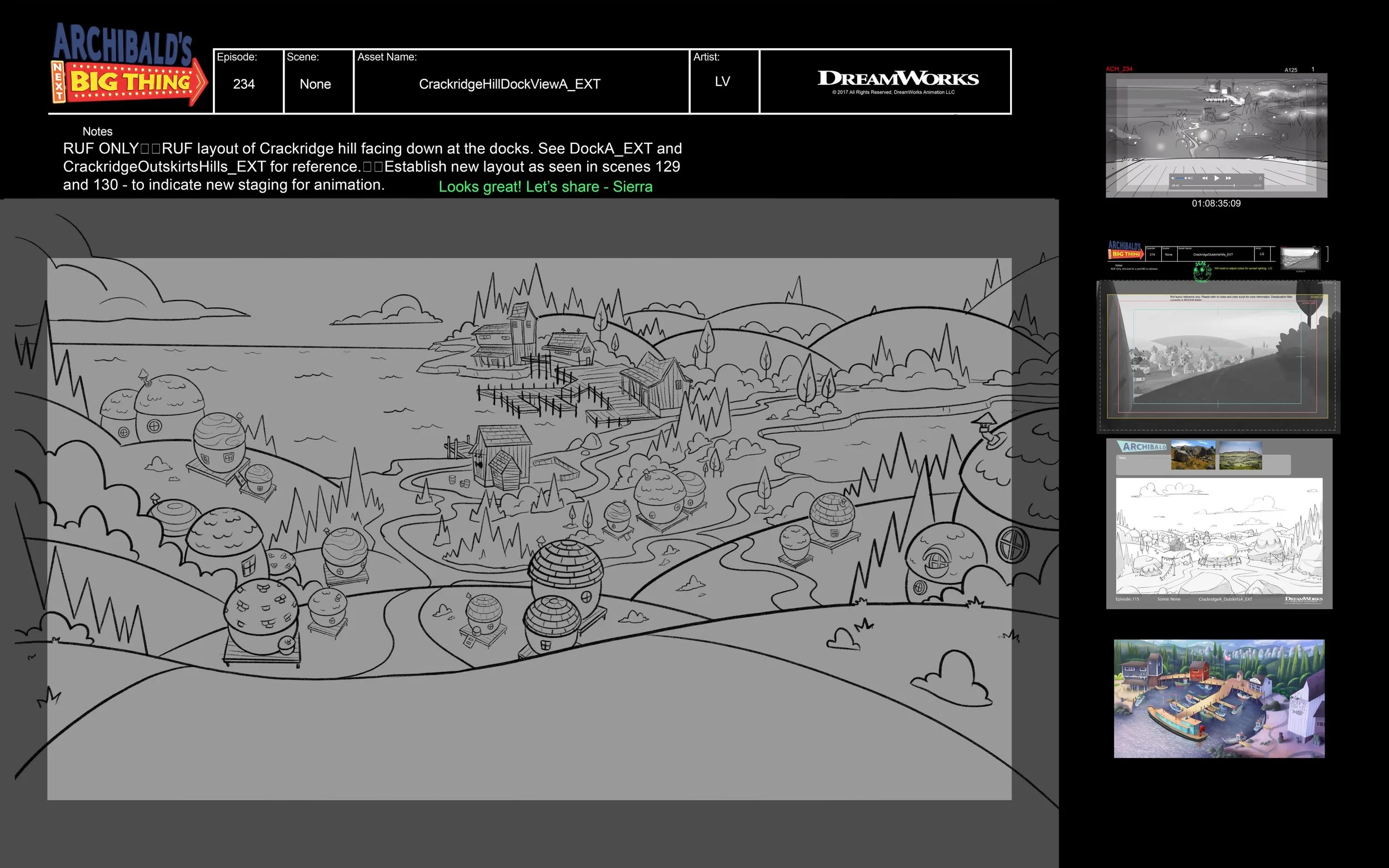Screen dimensions: 1389x868
Task: Open the color painted dock reference image
Action: [x=1219, y=699]
